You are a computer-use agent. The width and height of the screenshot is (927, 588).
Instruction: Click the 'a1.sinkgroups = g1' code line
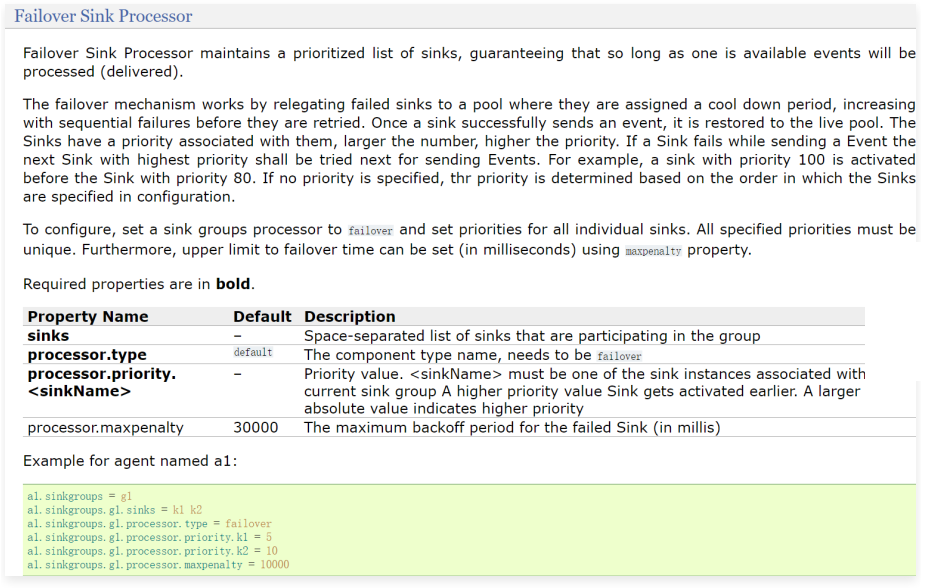coord(80,496)
